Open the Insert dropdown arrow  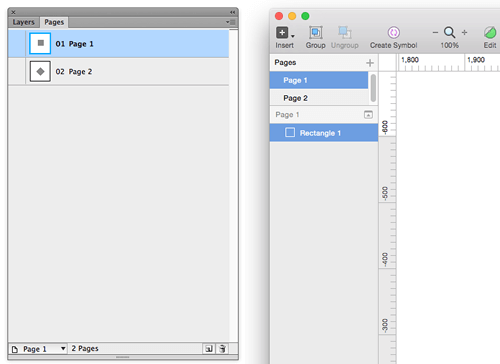293,36
